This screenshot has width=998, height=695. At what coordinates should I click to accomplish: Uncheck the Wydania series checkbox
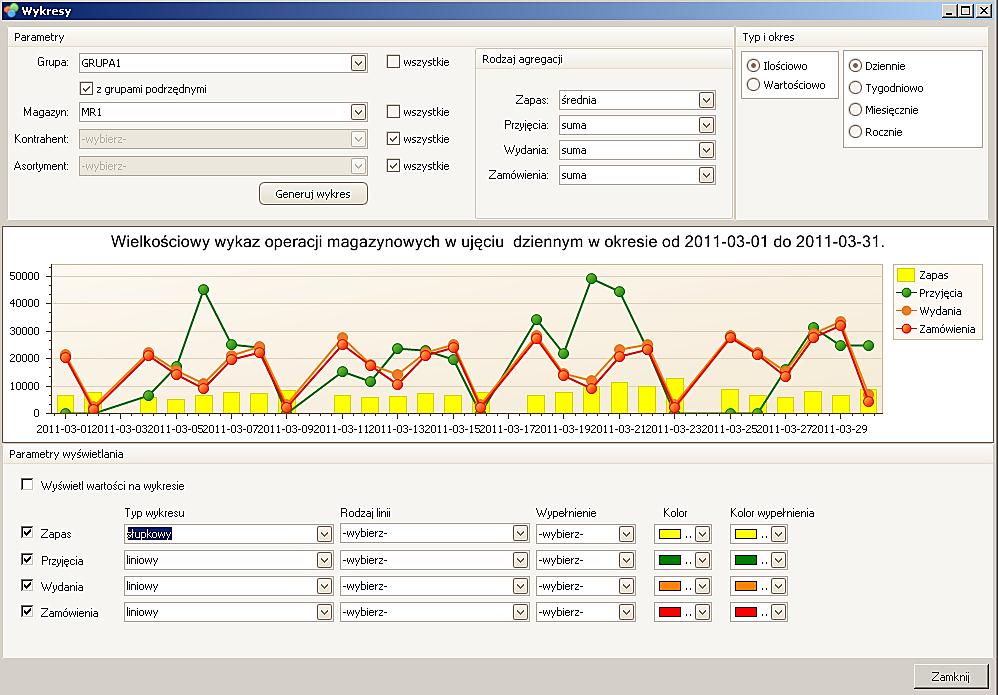27,585
